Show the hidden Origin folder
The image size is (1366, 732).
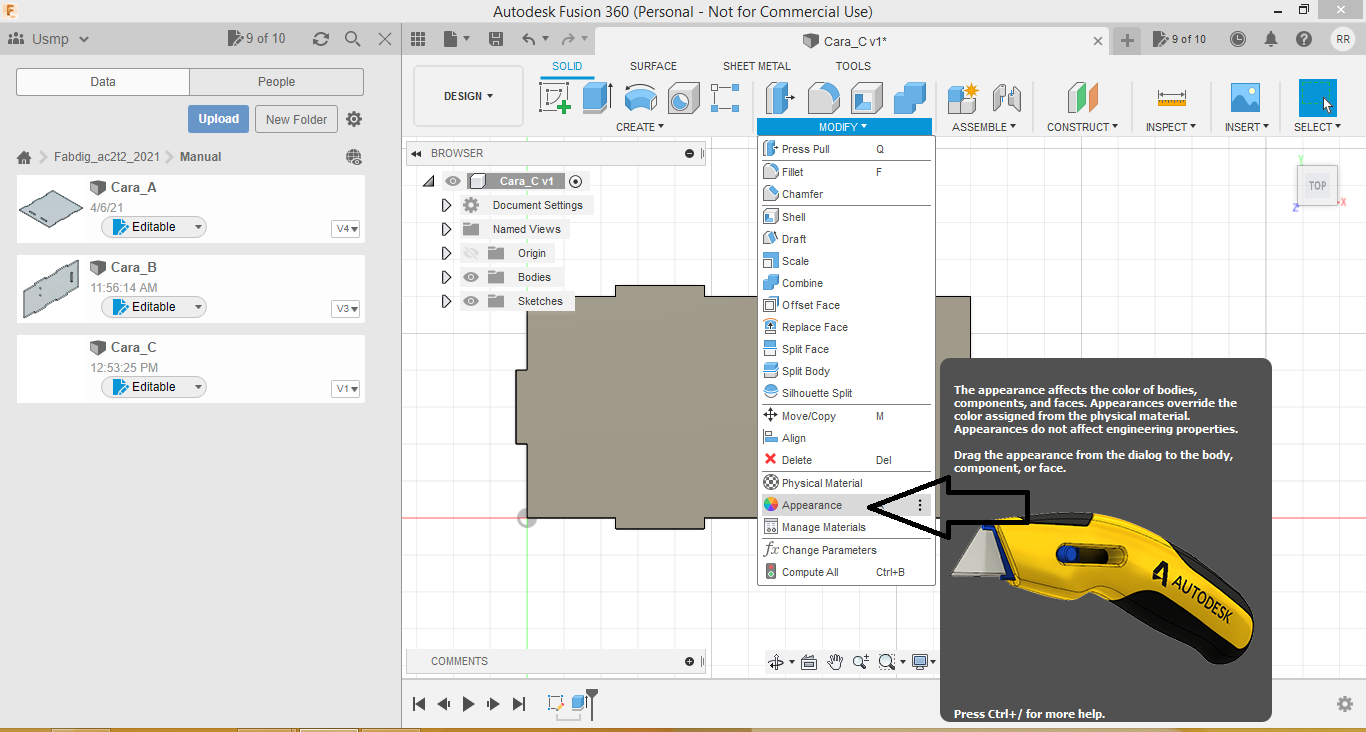click(471, 253)
